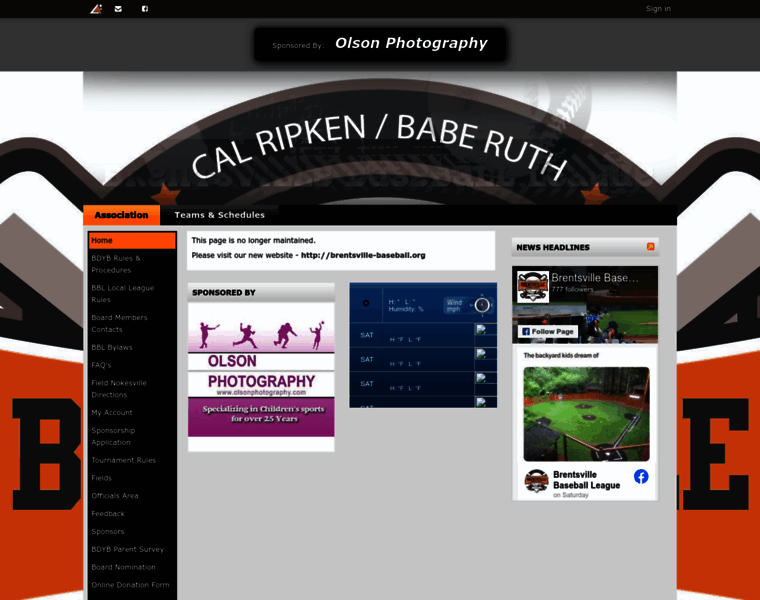The width and height of the screenshot is (760, 600).
Task: Open the email envelope icon in top bar
Action: point(118,9)
